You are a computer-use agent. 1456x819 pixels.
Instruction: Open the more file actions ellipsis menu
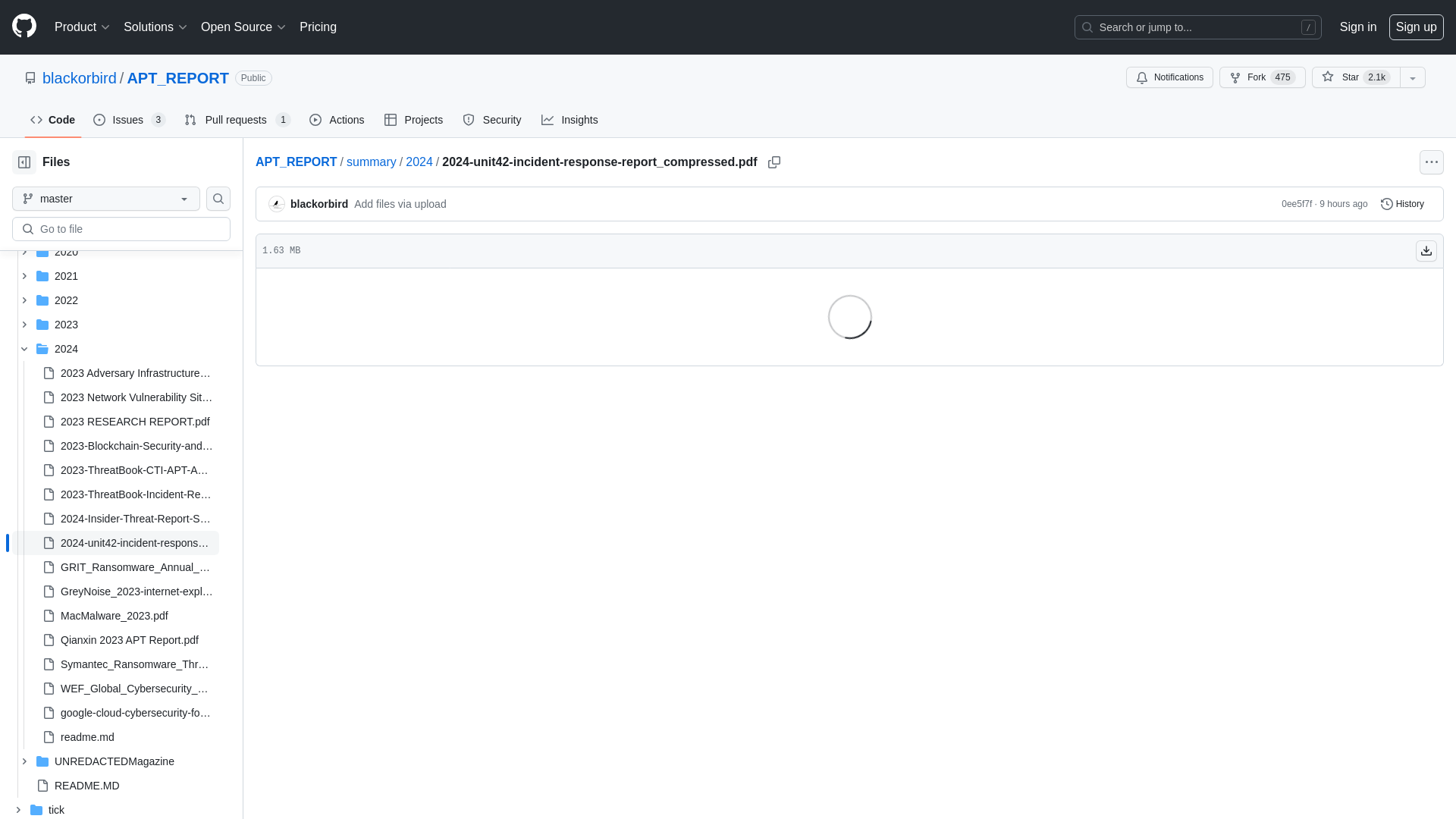(x=1432, y=162)
